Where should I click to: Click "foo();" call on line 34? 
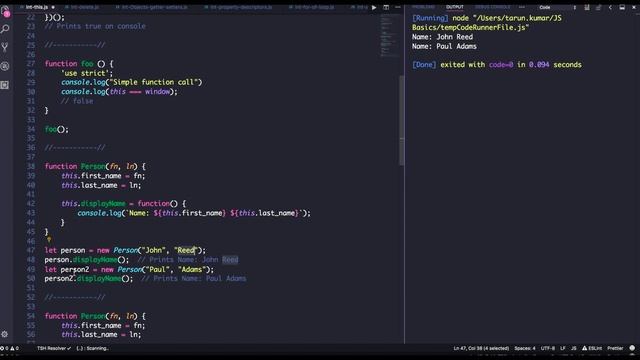(x=57, y=129)
